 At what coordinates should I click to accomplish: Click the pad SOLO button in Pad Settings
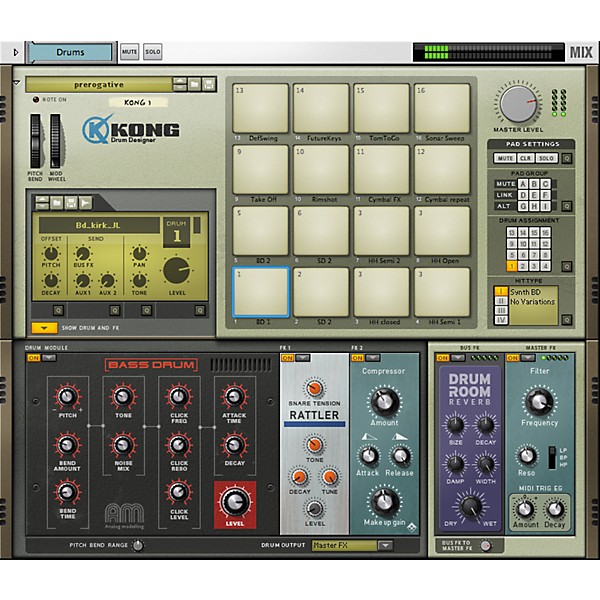click(x=546, y=158)
